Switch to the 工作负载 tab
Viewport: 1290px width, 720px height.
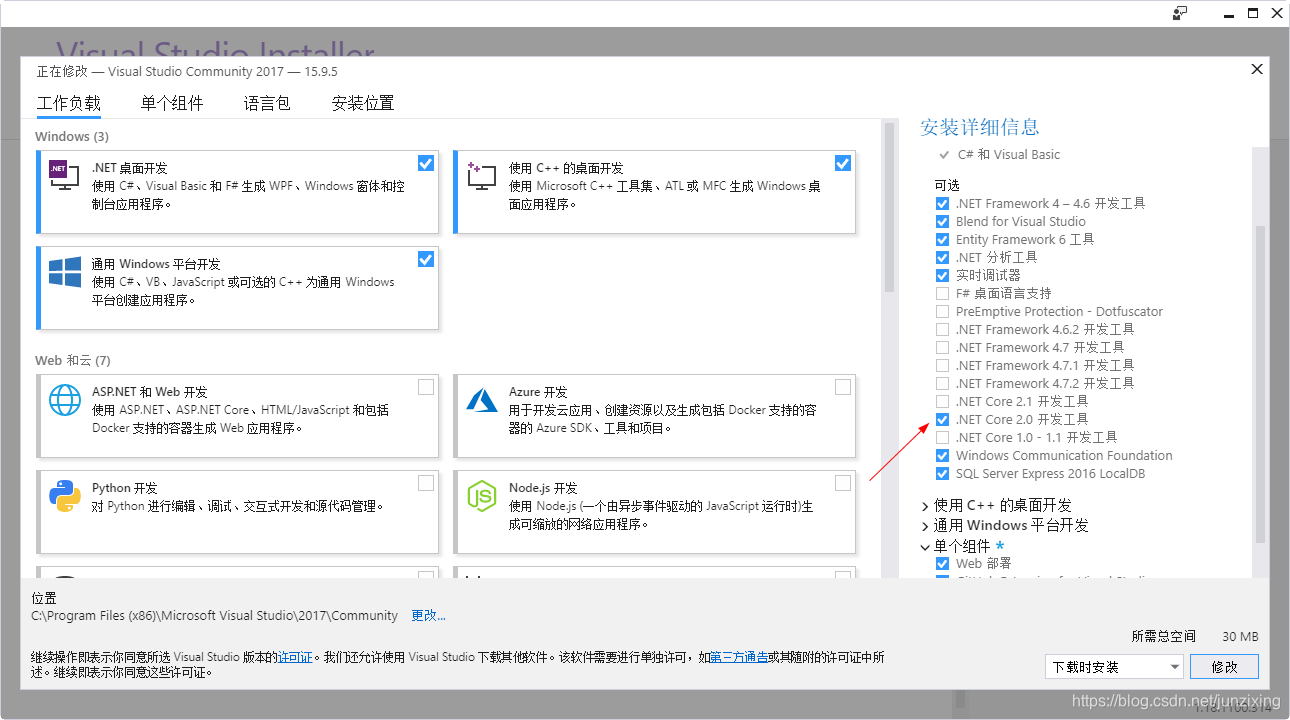[x=69, y=103]
